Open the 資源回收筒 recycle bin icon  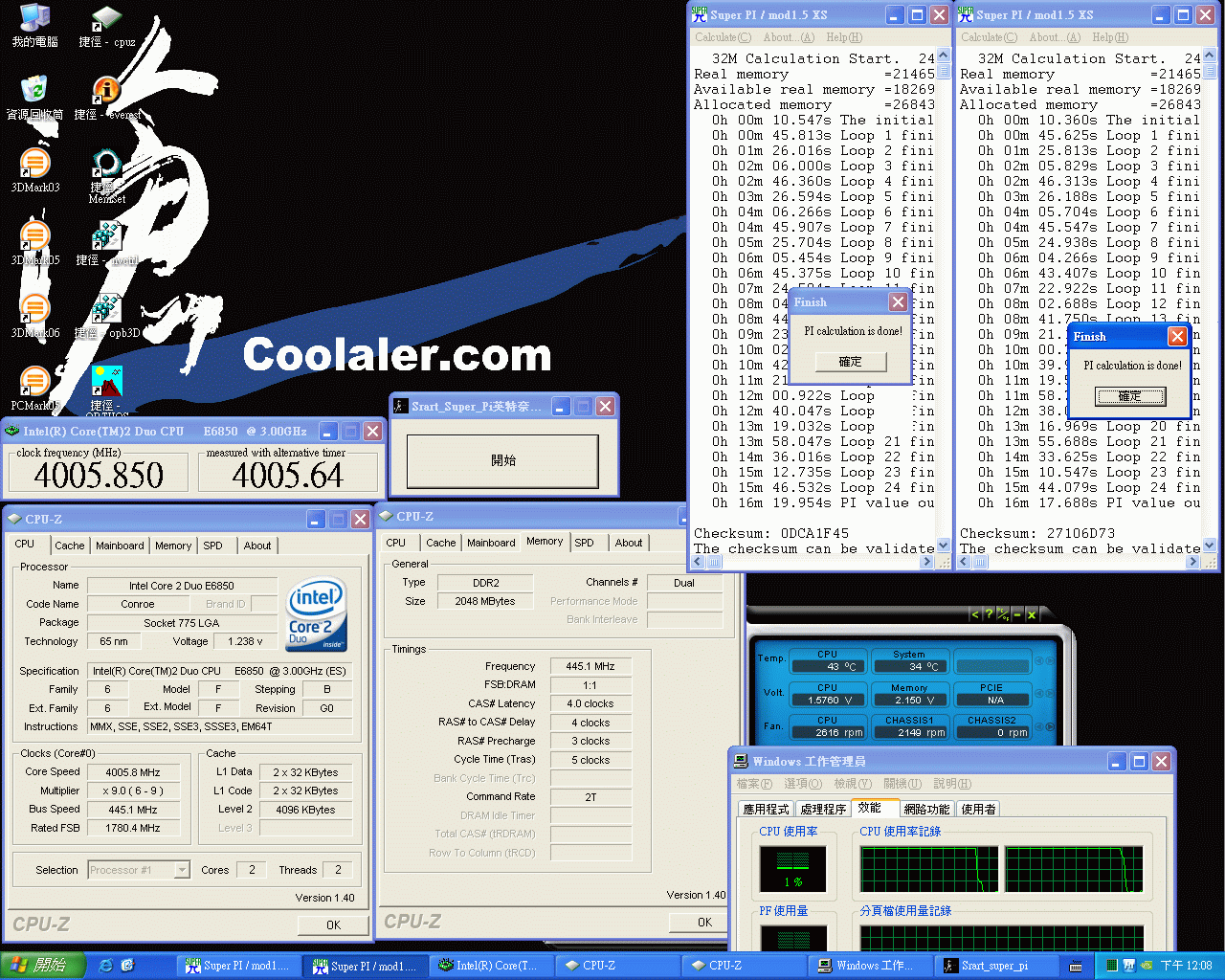(34, 98)
